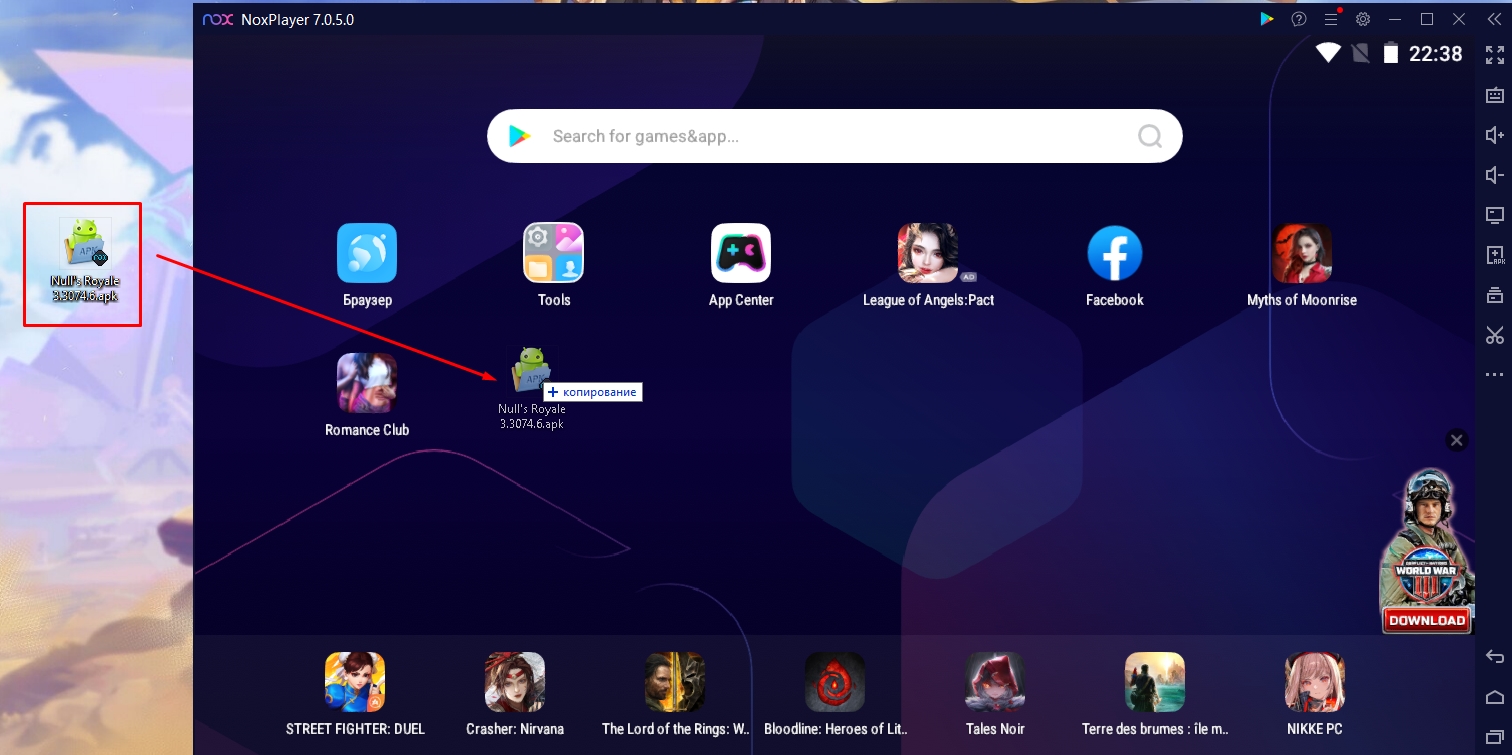Click the Install APK sidebar icon

tap(1494, 255)
